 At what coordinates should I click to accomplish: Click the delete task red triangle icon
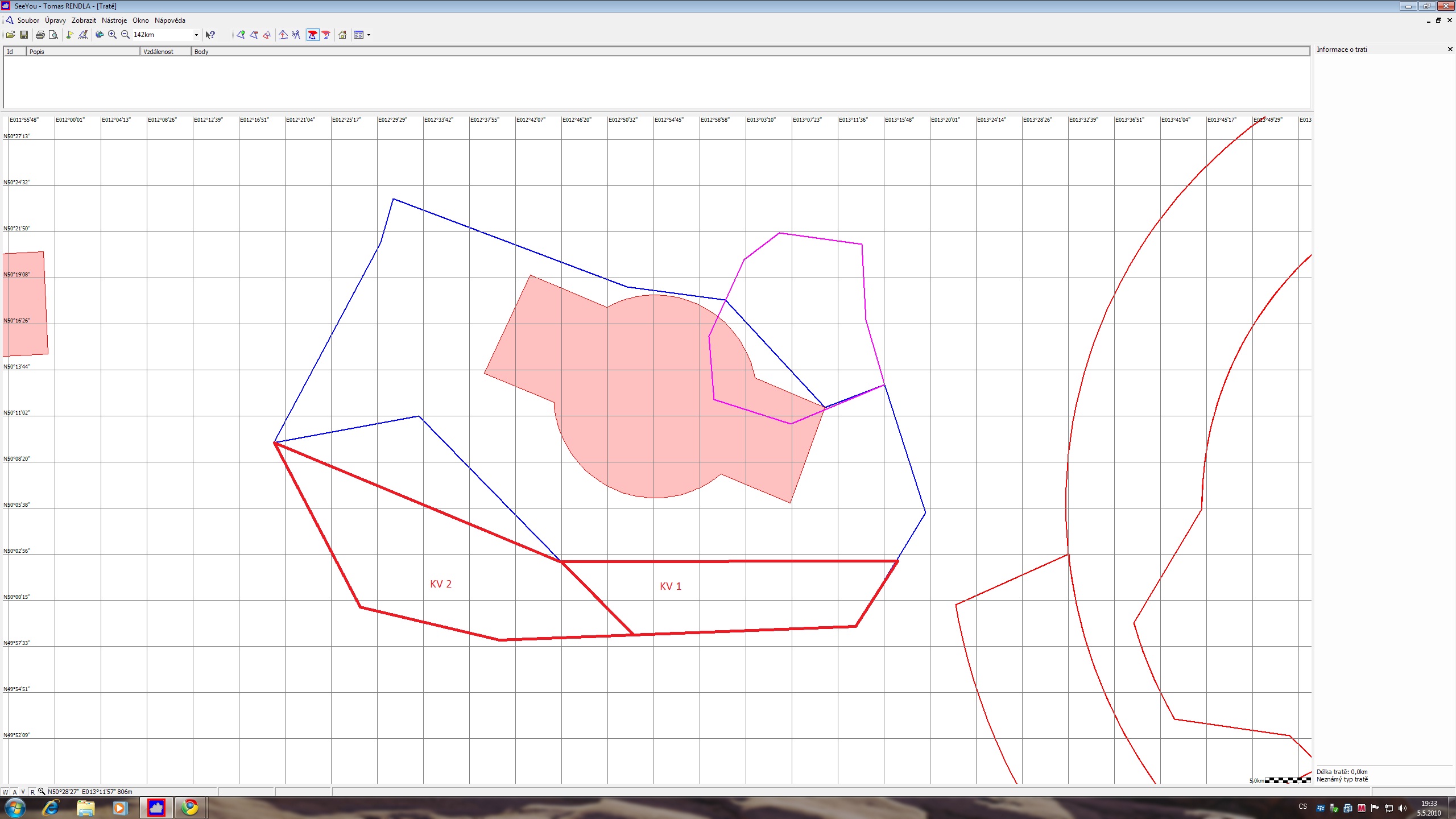267,35
